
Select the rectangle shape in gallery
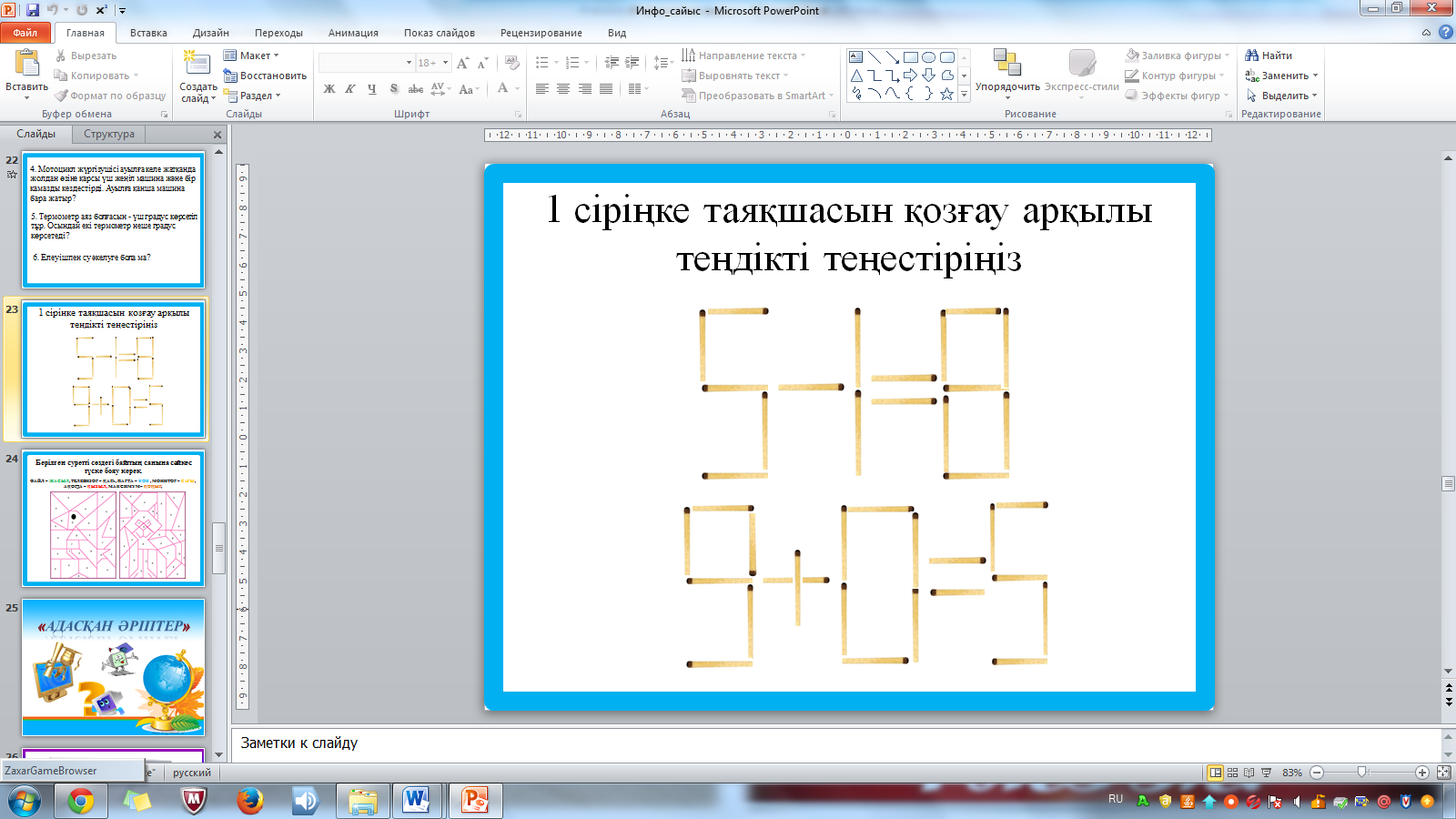click(910, 57)
